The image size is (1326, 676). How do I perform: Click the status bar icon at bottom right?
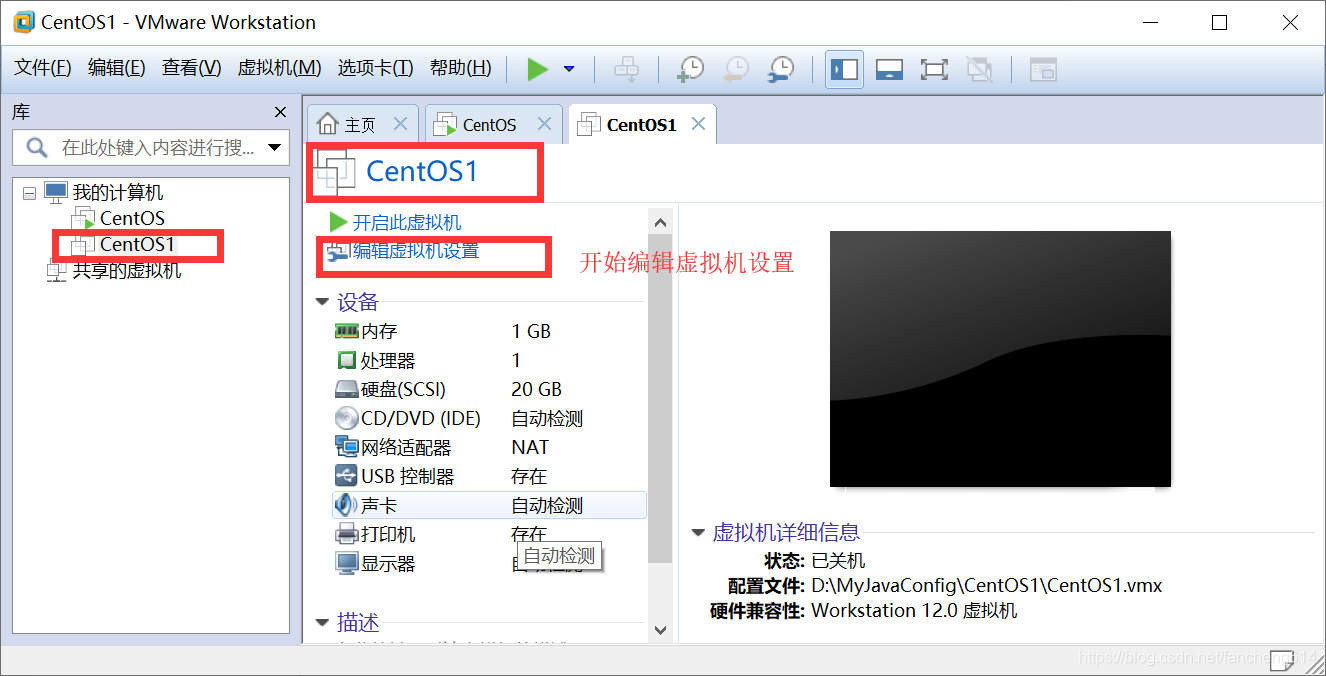[1283, 658]
